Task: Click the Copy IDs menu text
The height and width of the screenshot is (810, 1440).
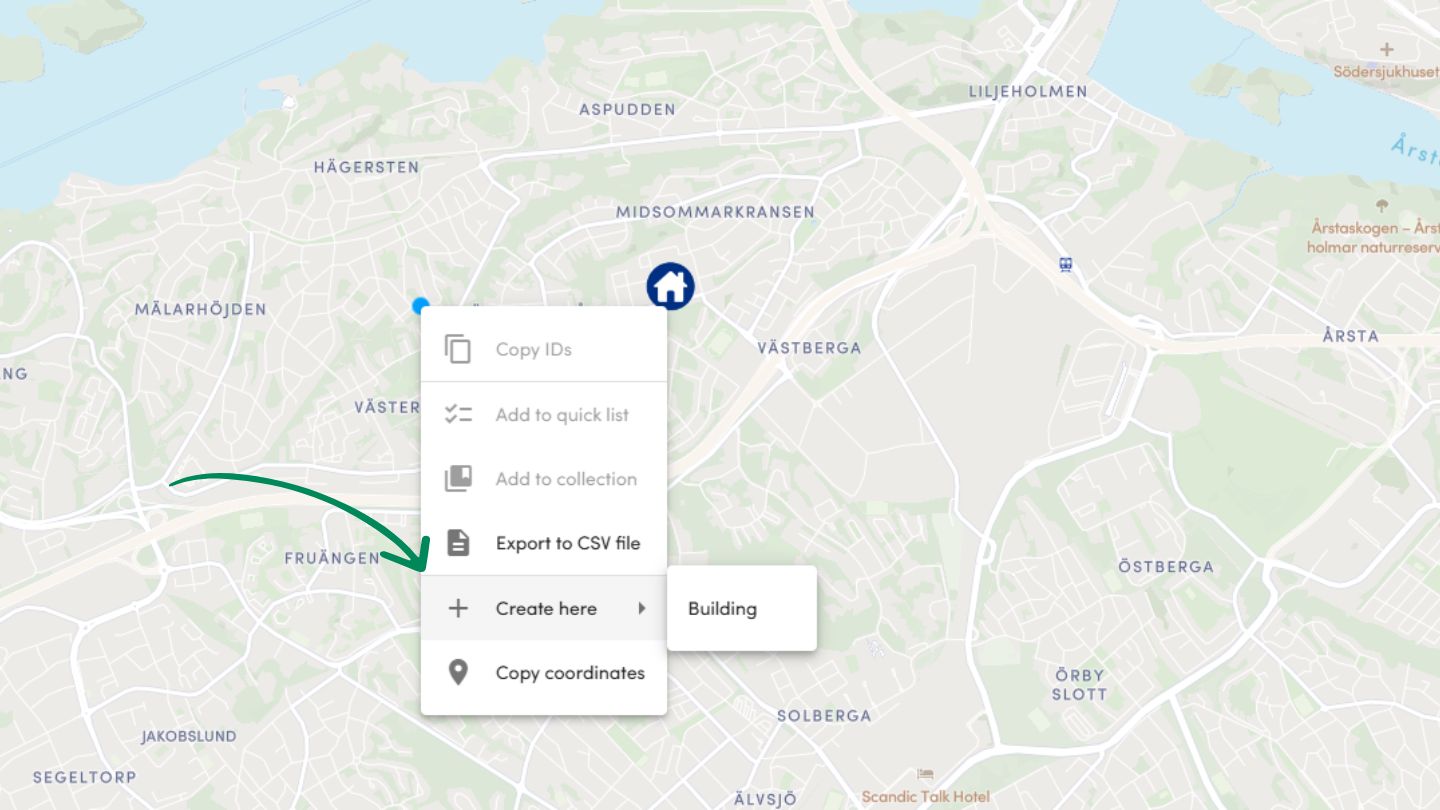Action: click(534, 349)
